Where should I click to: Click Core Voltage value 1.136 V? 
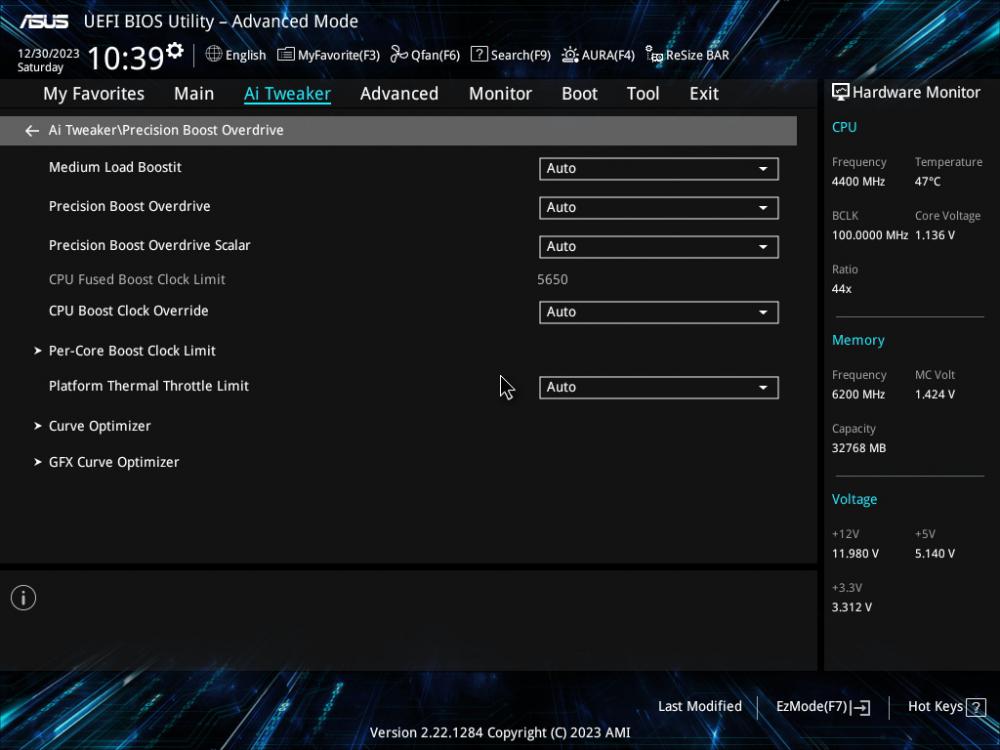tap(935, 235)
